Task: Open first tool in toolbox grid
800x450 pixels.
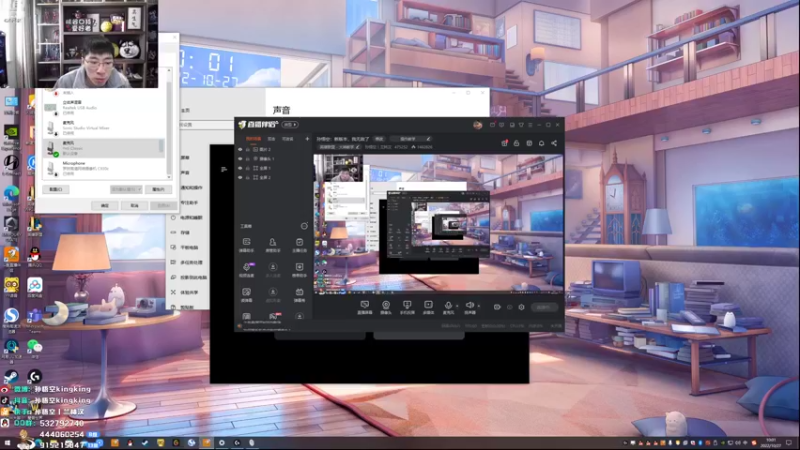Action: (246, 245)
